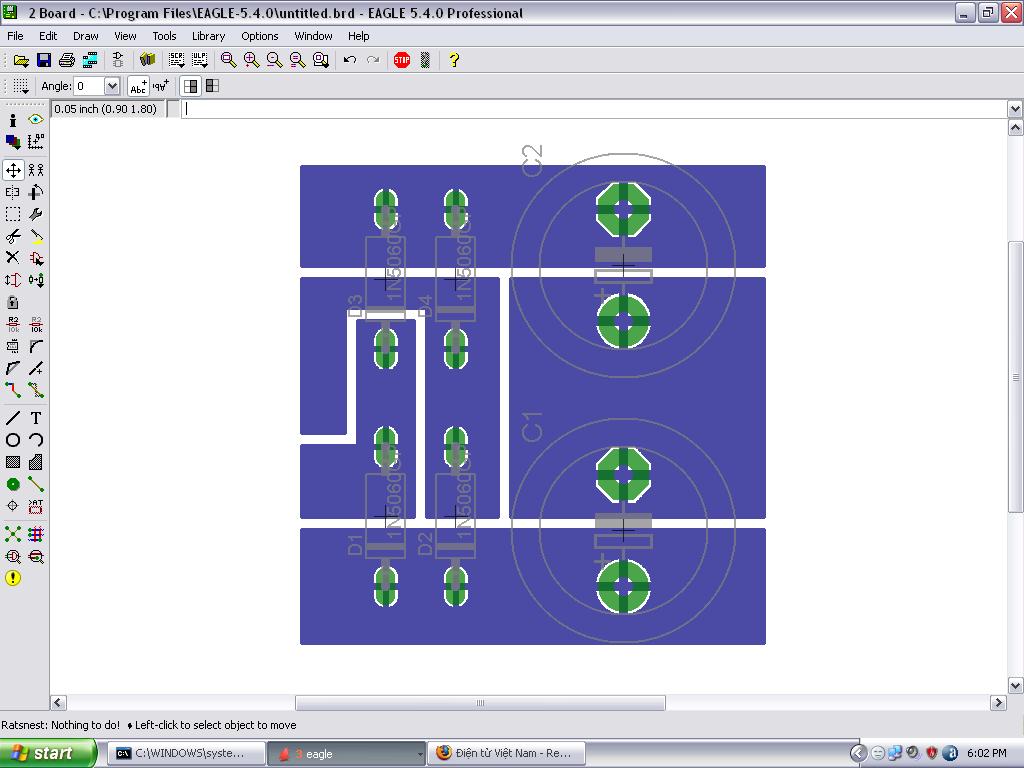Select the Arc tool
The image size is (1024, 768).
[x=36, y=440]
